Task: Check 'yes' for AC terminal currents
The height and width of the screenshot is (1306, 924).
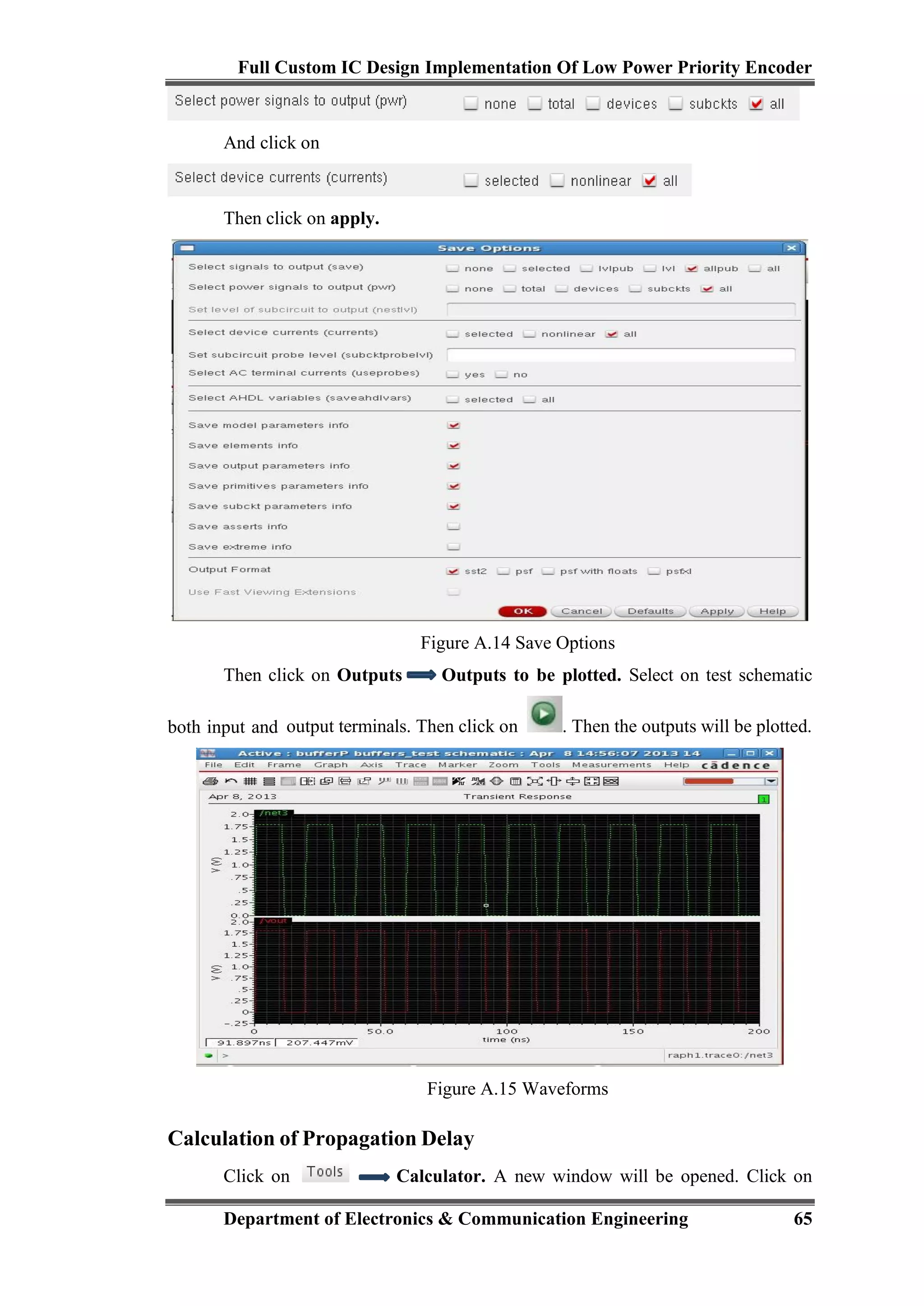Action: [453, 374]
